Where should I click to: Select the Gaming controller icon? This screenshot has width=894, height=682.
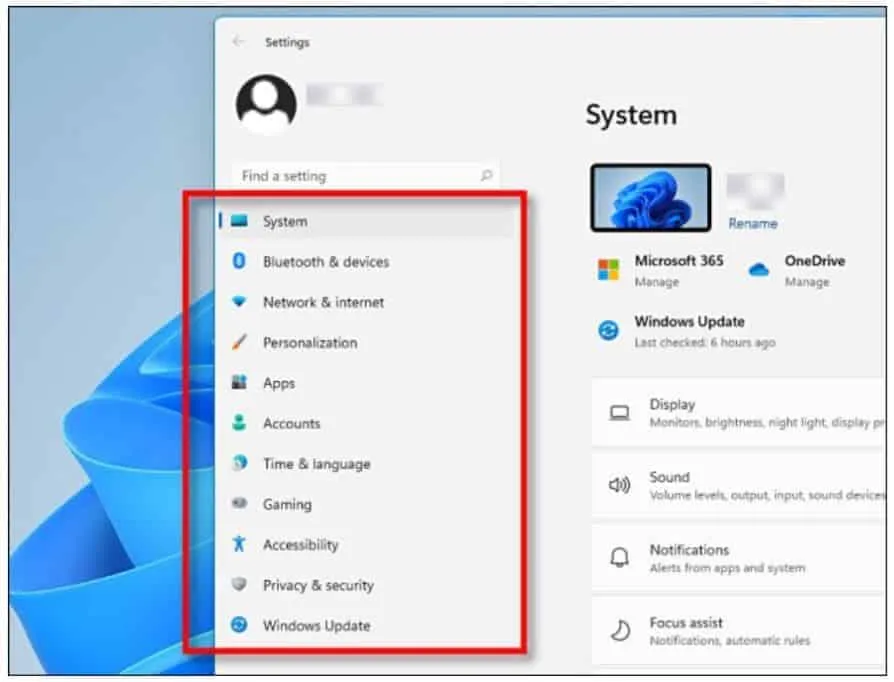pos(239,504)
